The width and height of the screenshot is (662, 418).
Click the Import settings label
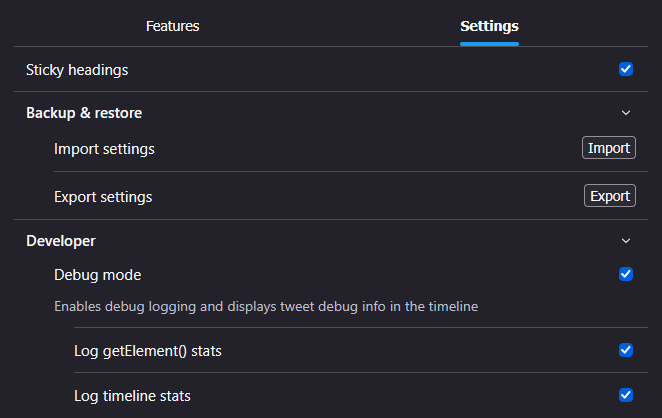104,149
